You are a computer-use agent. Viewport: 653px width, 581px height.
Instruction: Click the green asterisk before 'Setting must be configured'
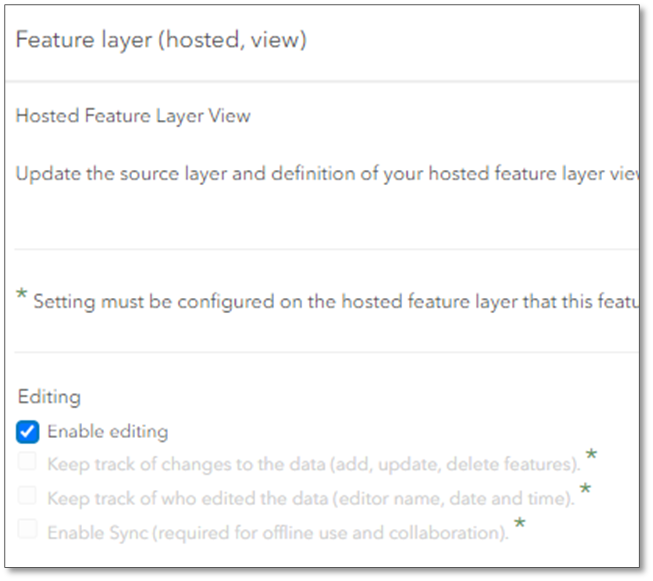(x=21, y=295)
